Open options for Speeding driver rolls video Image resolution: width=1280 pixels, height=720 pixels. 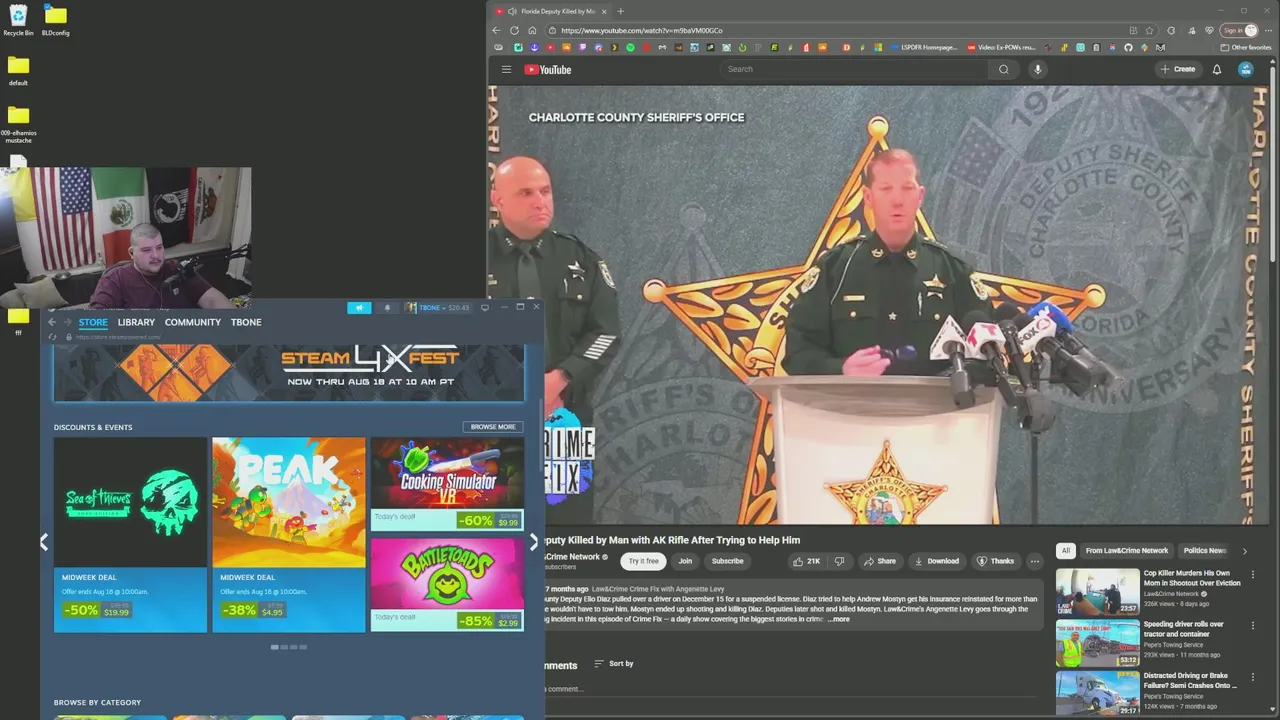[1252, 626]
